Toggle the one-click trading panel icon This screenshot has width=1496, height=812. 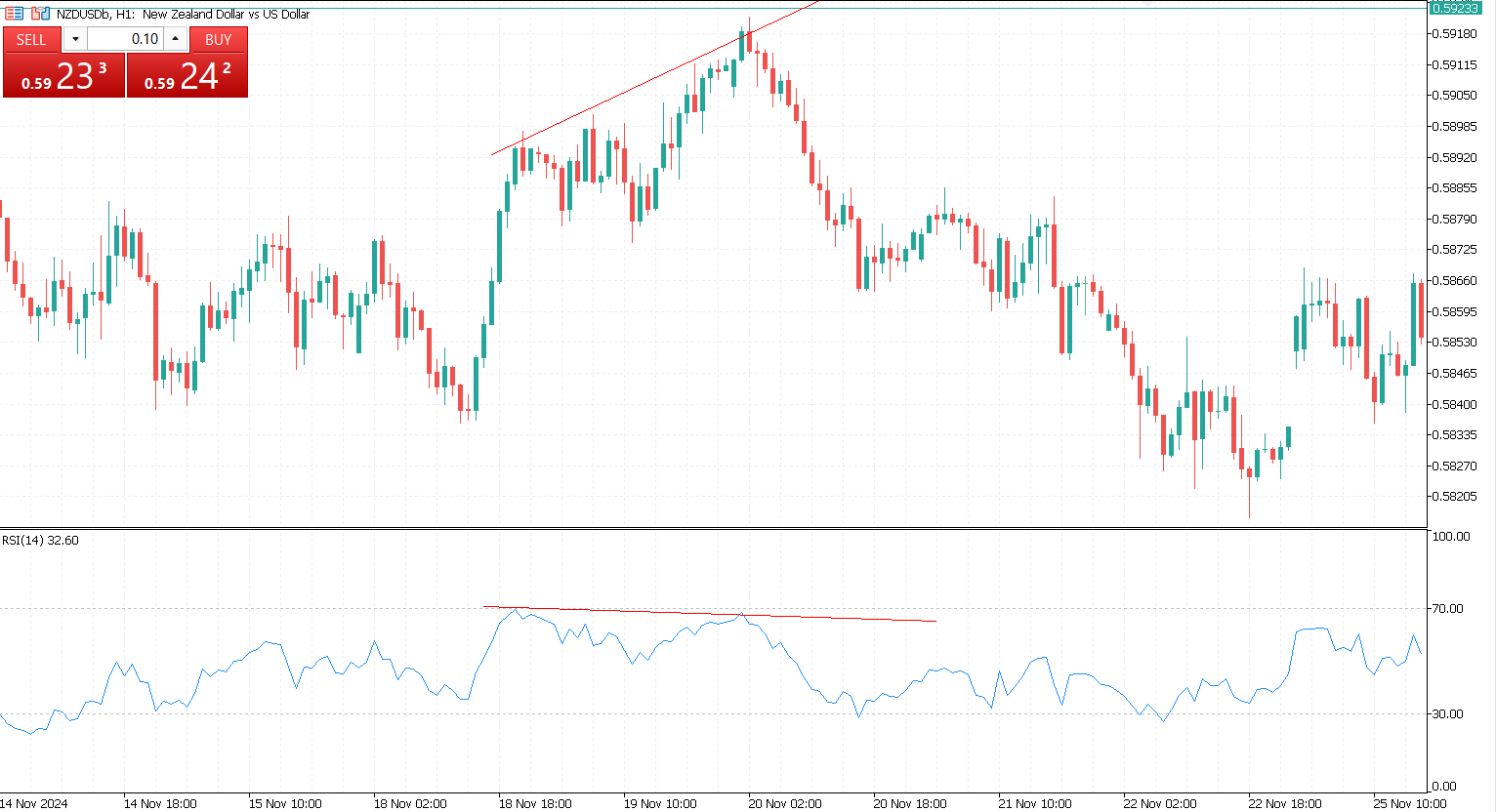point(15,14)
